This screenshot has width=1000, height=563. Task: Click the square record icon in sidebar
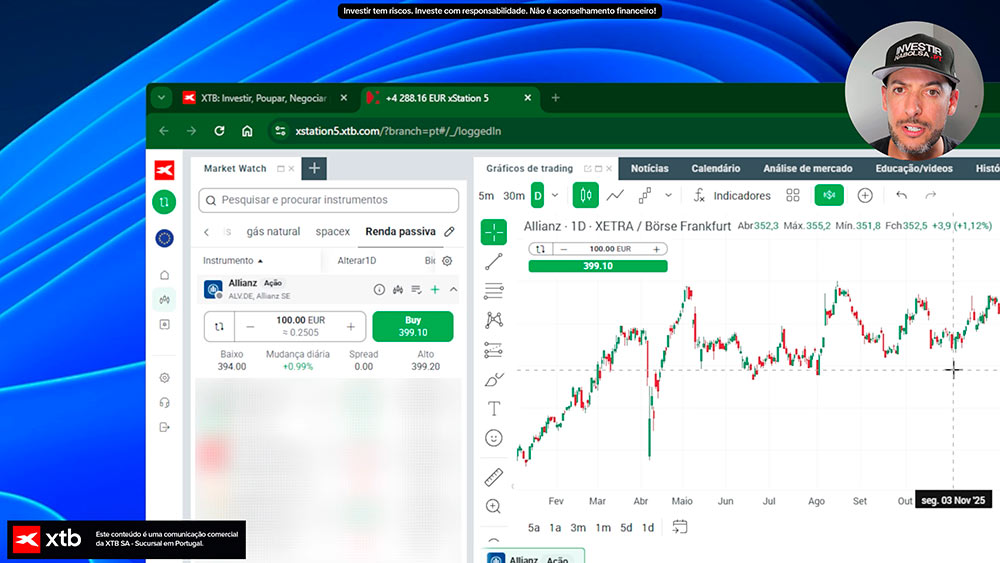[x=165, y=325]
